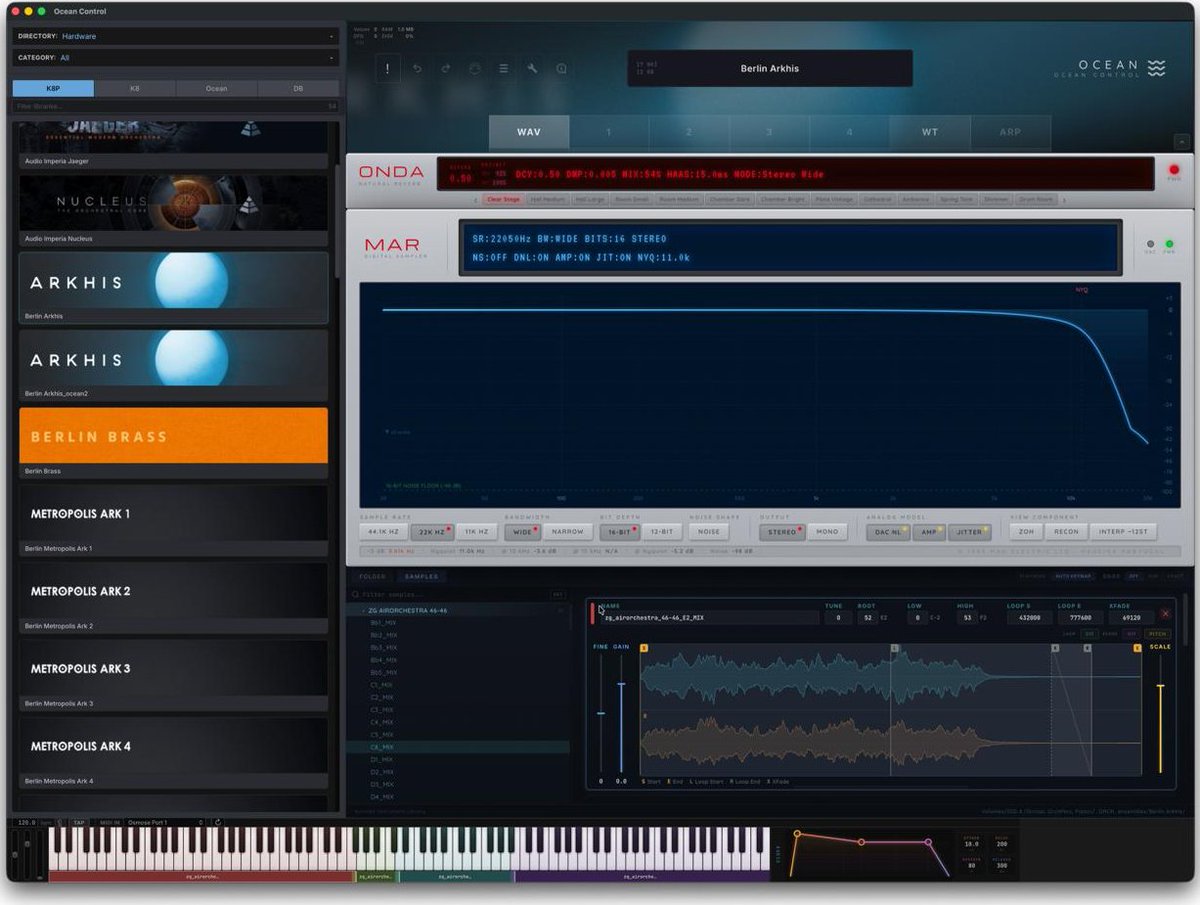
Task: Switch to the SAMPLES view tab
Action: coord(421,576)
